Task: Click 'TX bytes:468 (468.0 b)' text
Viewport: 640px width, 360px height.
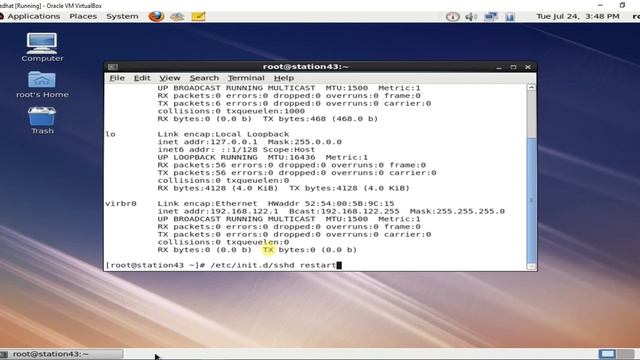Action: pos(320,119)
